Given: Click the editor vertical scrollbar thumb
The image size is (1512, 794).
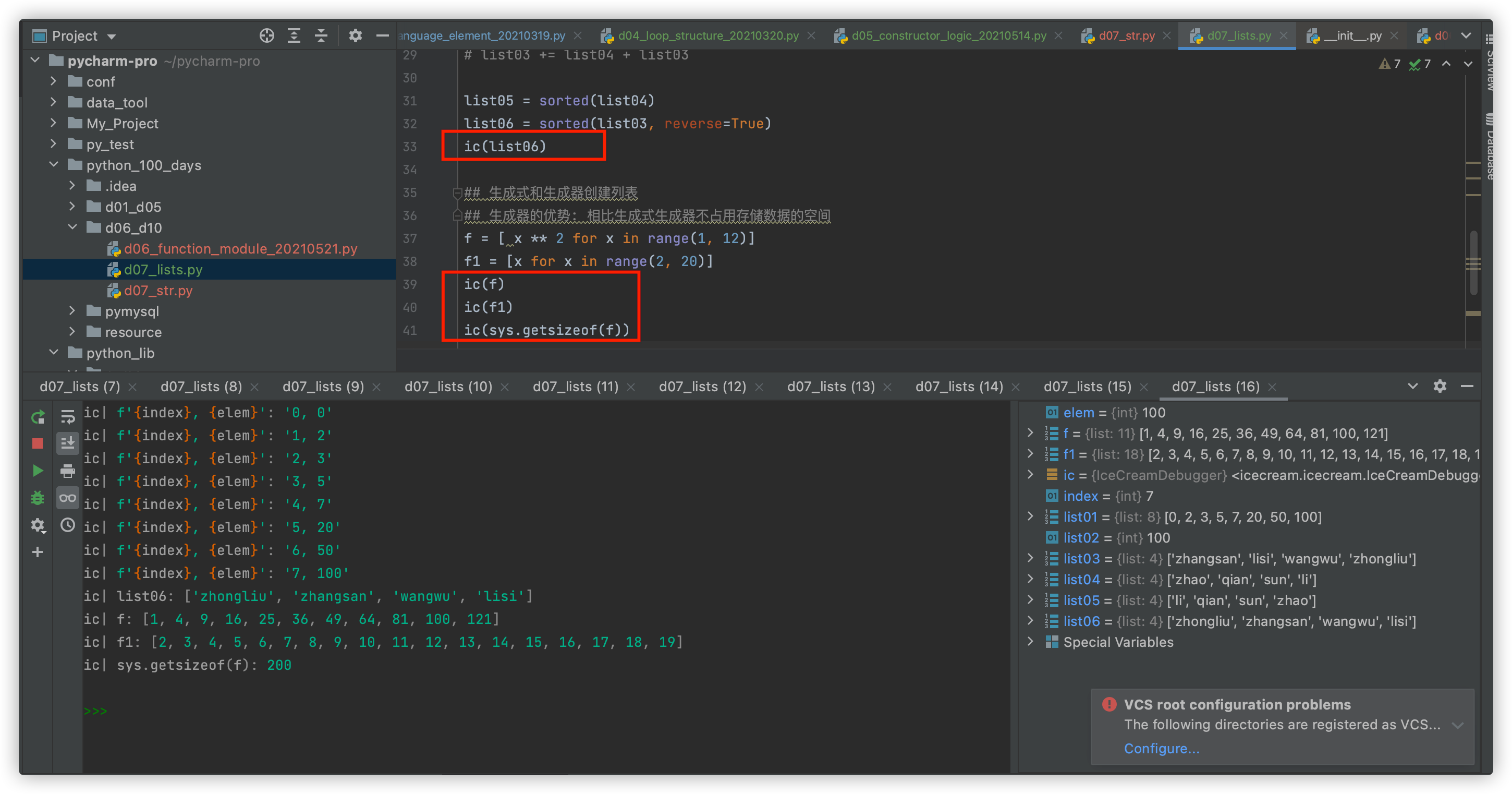Looking at the screenshot, I should point(1473,262).
